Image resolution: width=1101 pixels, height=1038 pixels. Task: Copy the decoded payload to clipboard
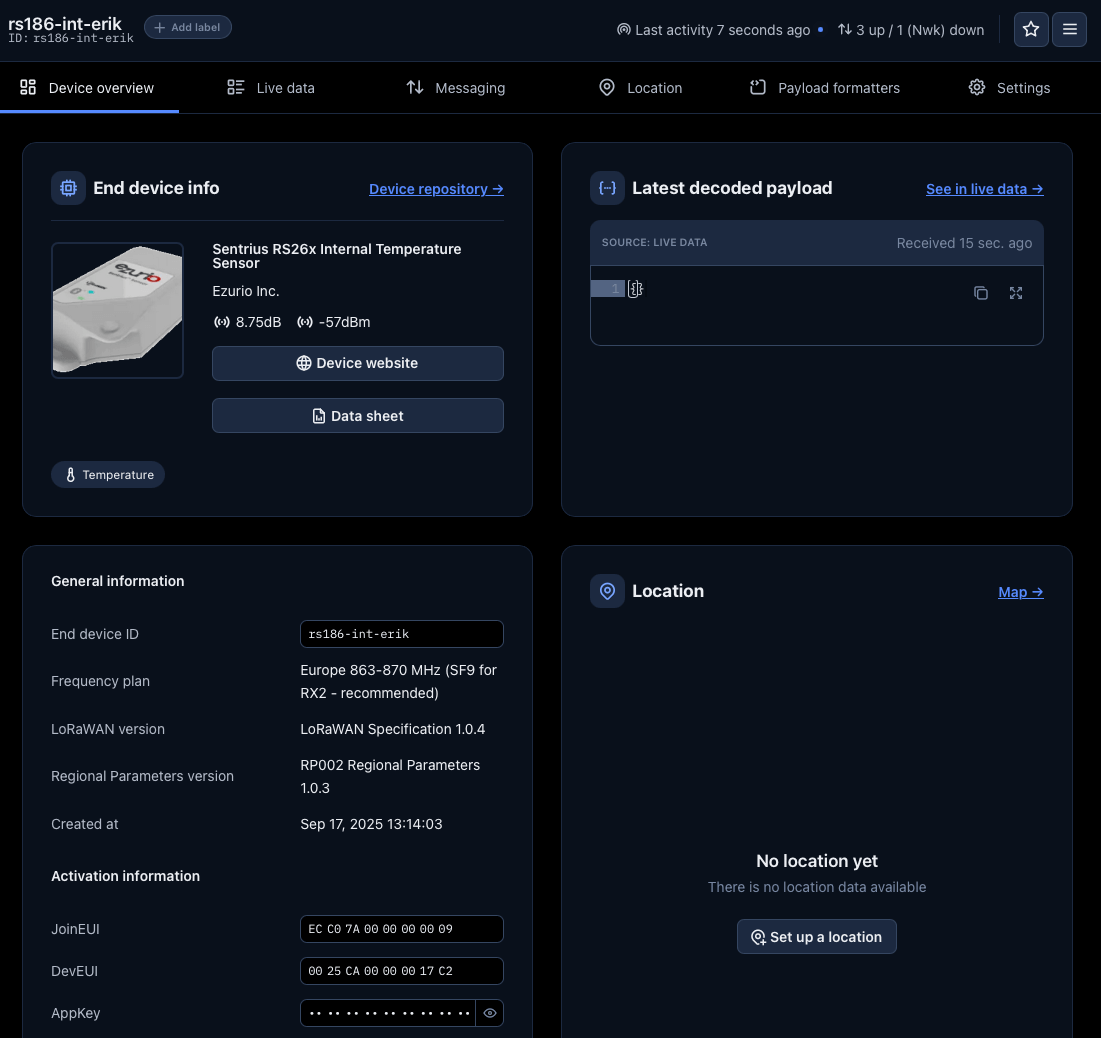[x=981, y=293]
